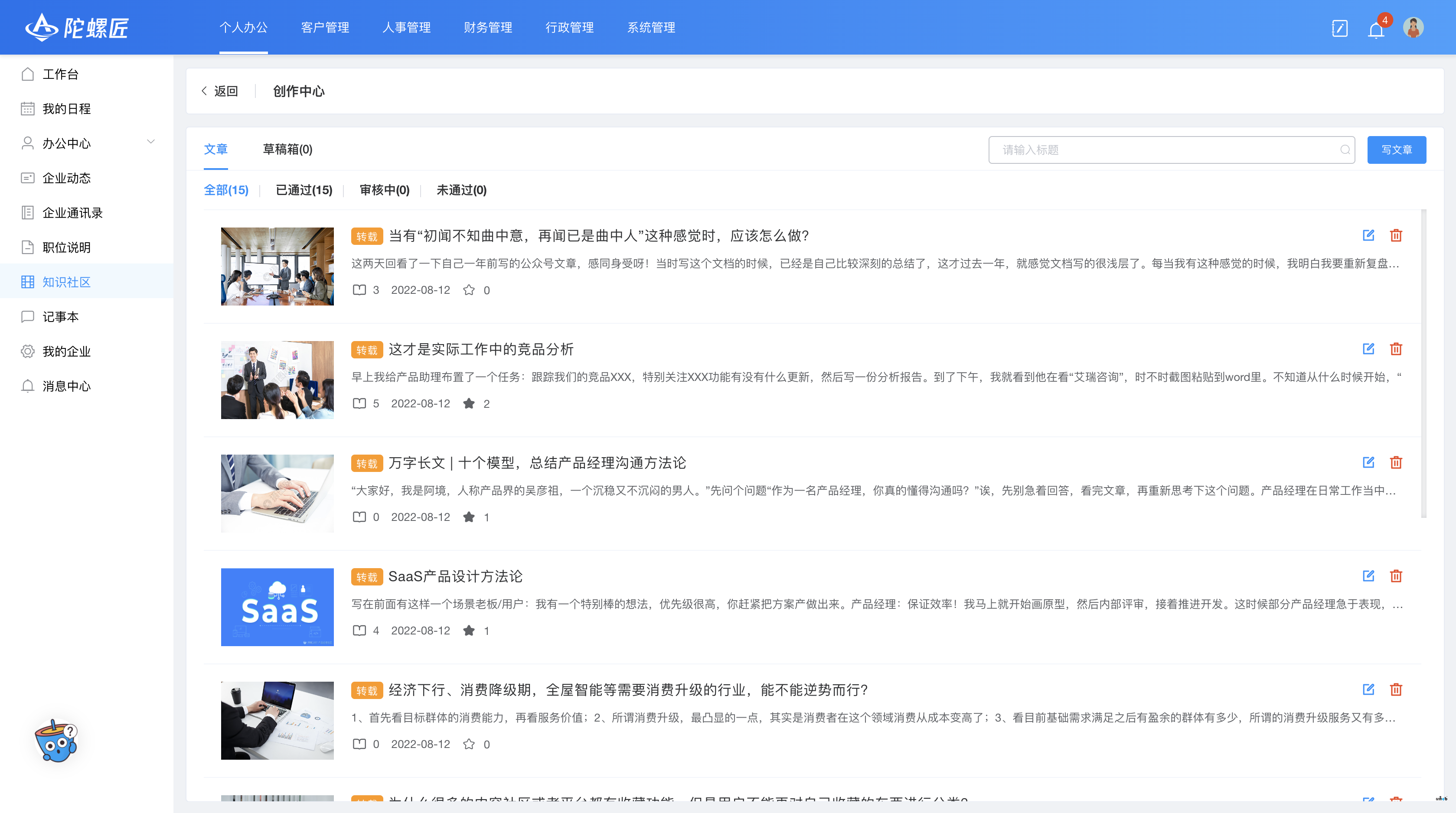The width and height of the screenshot is (1456, 813).
Task: Focus the 请输入标题 search field
Action: (x=1171, y=150)
